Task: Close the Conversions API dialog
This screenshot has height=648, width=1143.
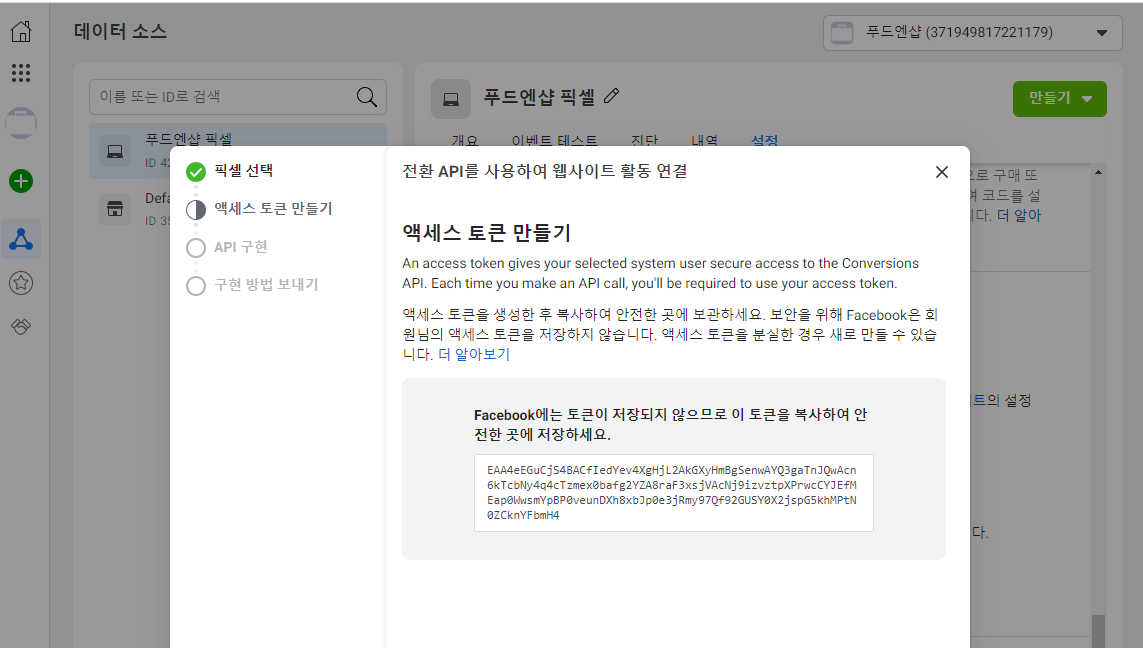Action: coord(942,171)
